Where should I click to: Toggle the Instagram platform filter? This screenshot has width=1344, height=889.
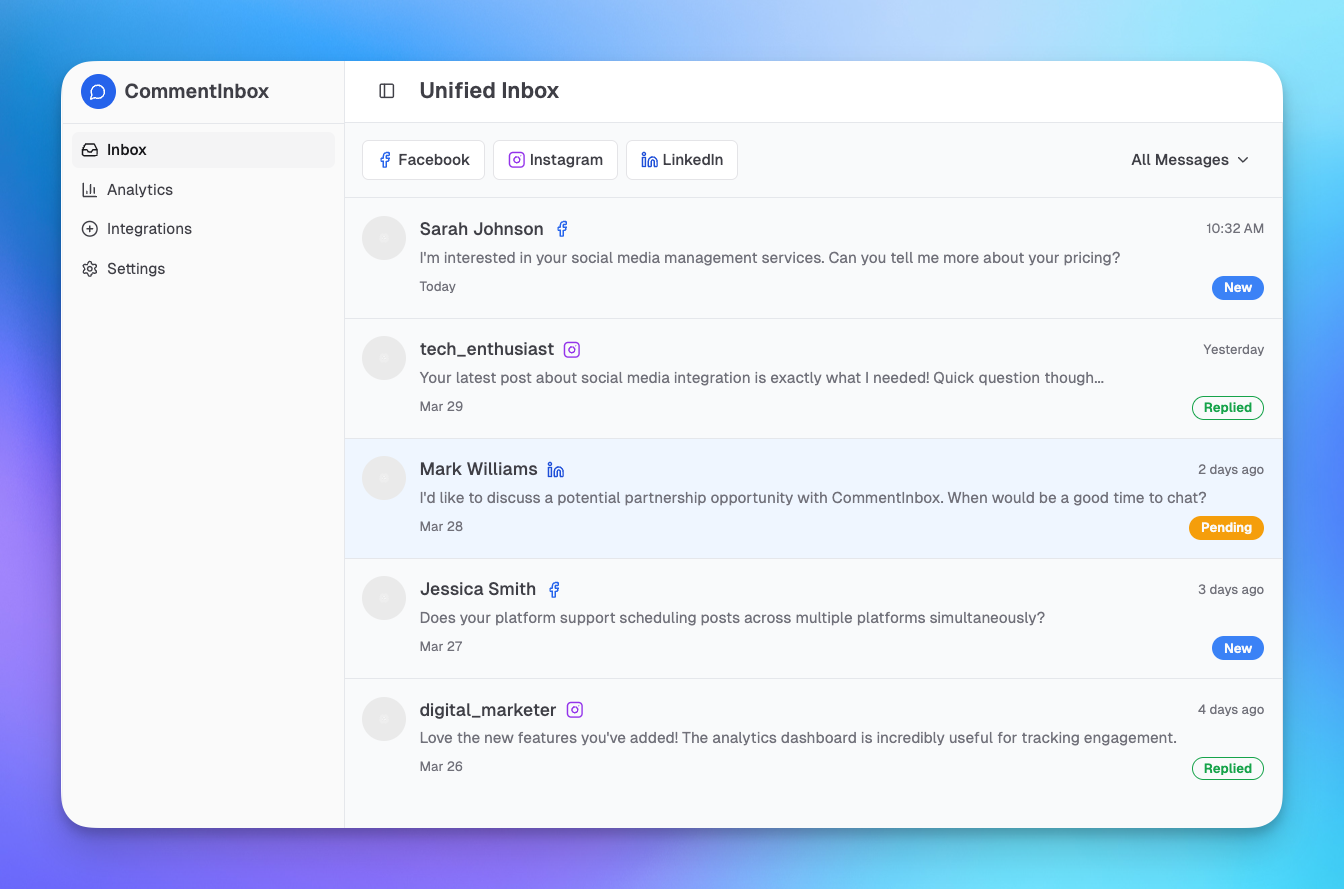pyautogui.click(x=555, y=160)
